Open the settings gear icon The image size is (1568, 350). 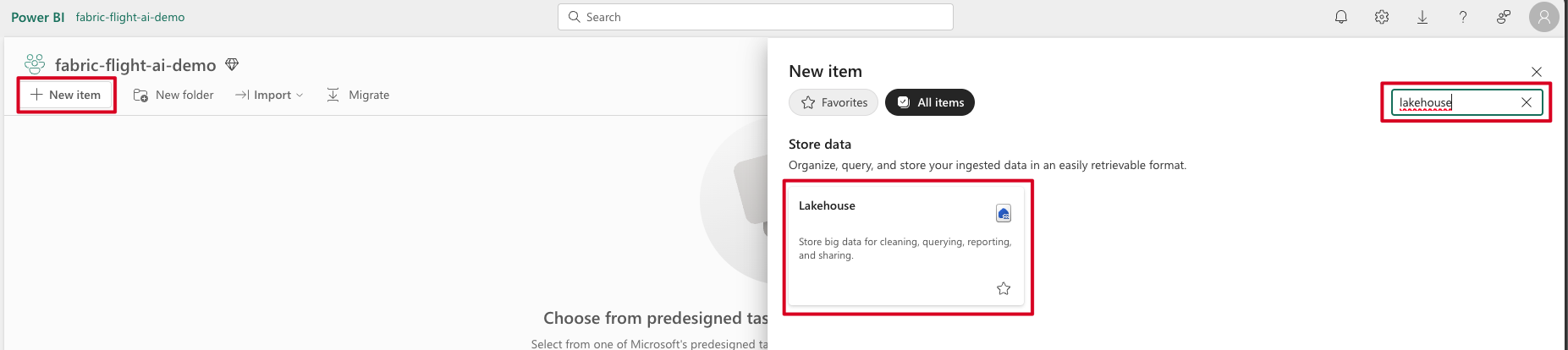pos(1382,17)
